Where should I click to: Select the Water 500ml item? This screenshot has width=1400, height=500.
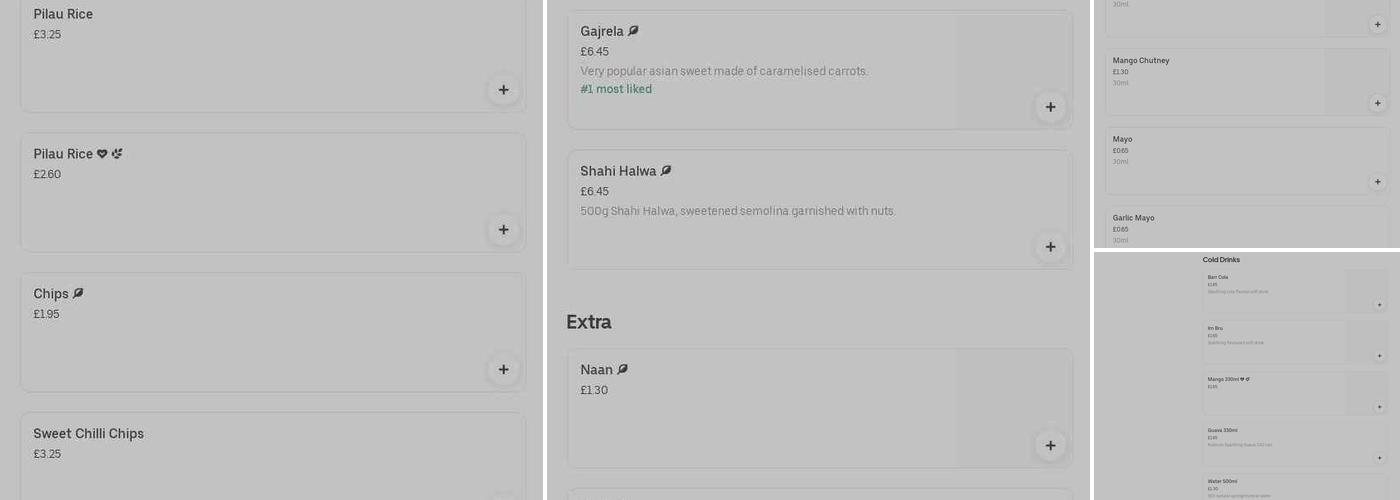(x=1225, y=482)
